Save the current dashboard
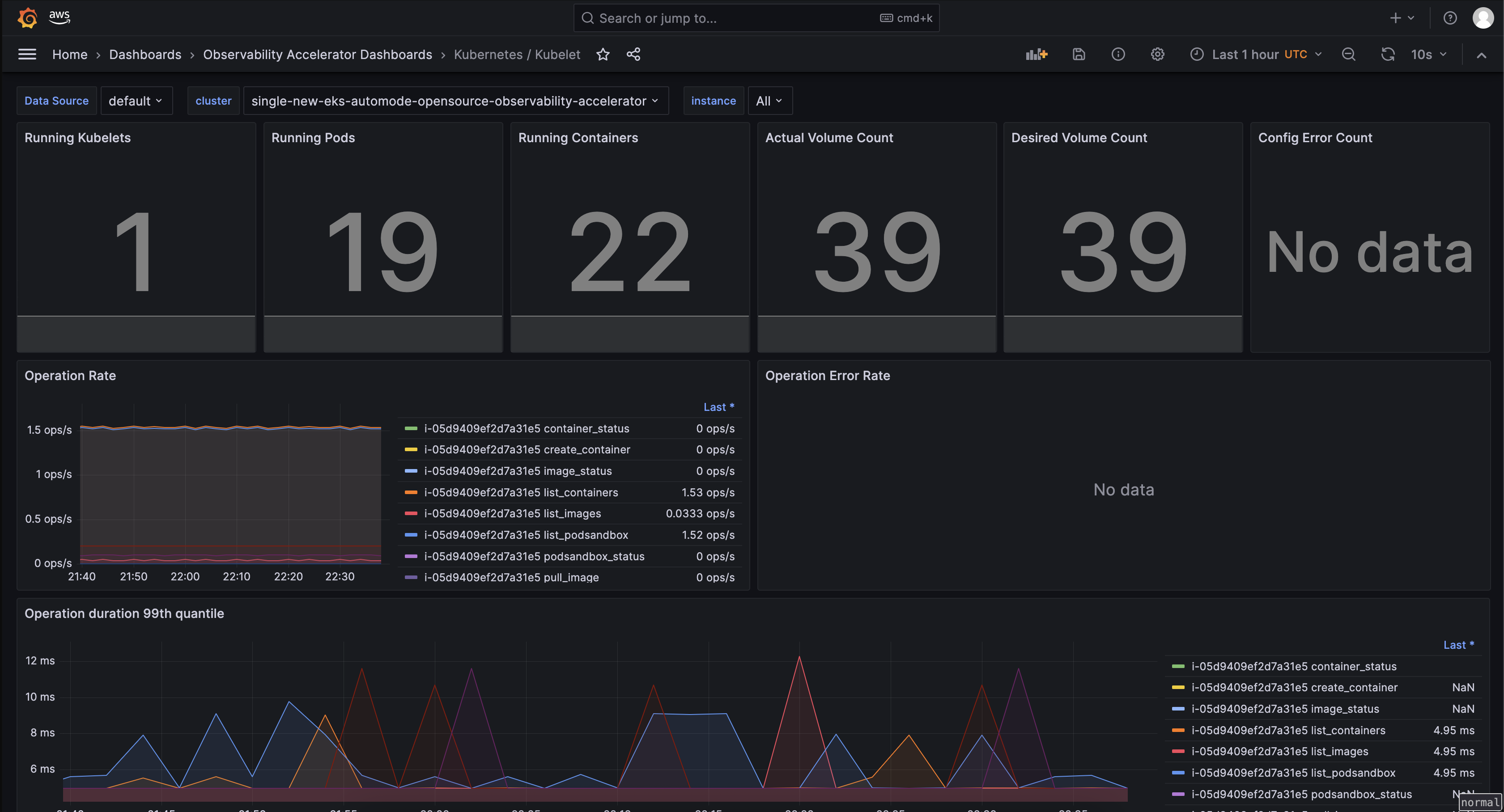 click(x=1079, y=54)
